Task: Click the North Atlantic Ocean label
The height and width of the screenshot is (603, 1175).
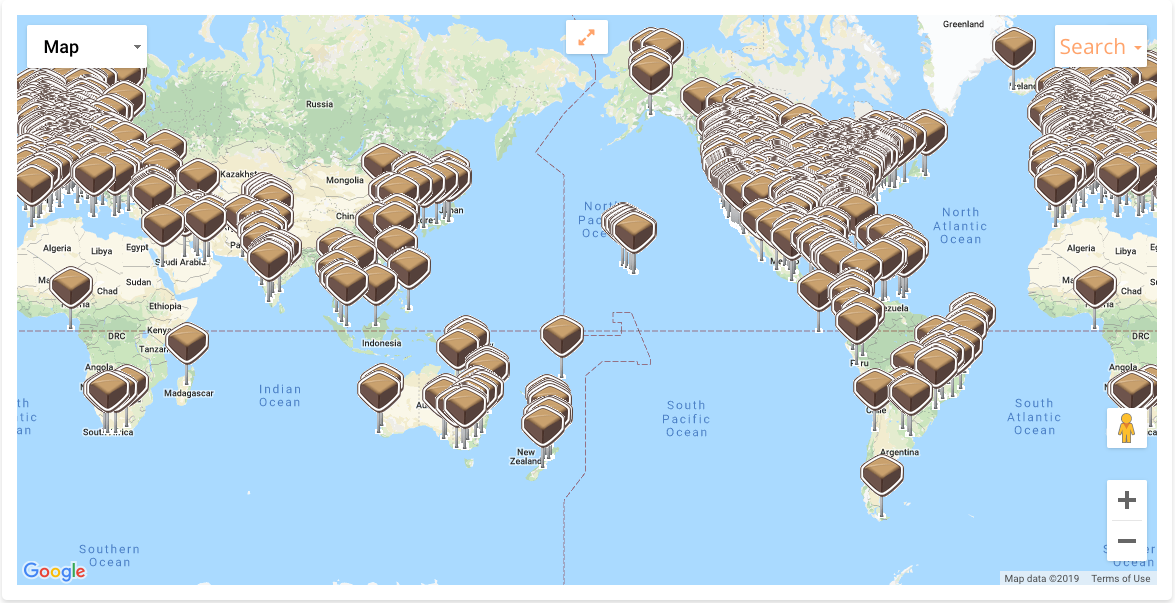Action: pos(961,225)
